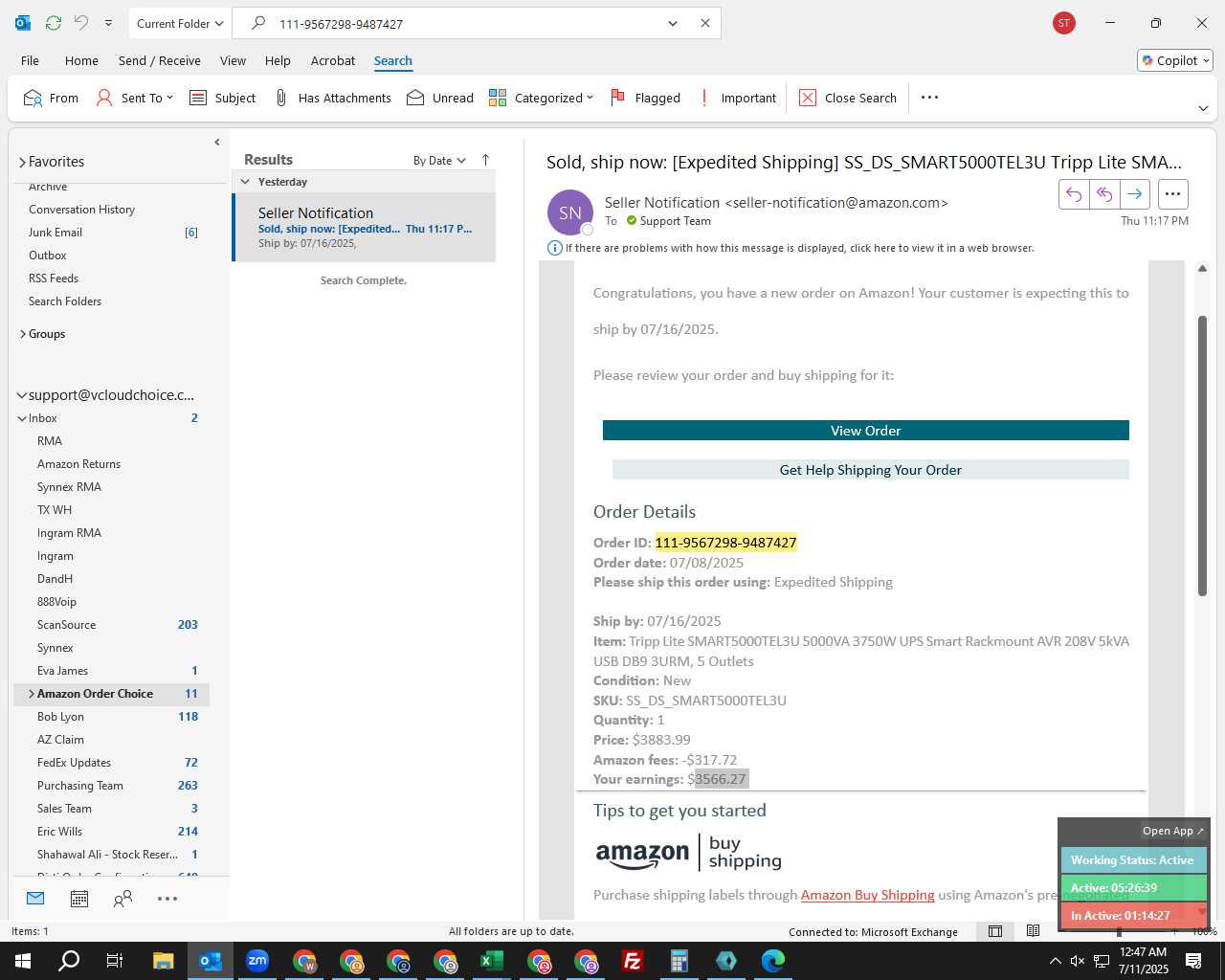The height and width of the screenshot is (980, 1225).
Task: Switch to the Send / Receive tab
Action: (x=160, y=60)
